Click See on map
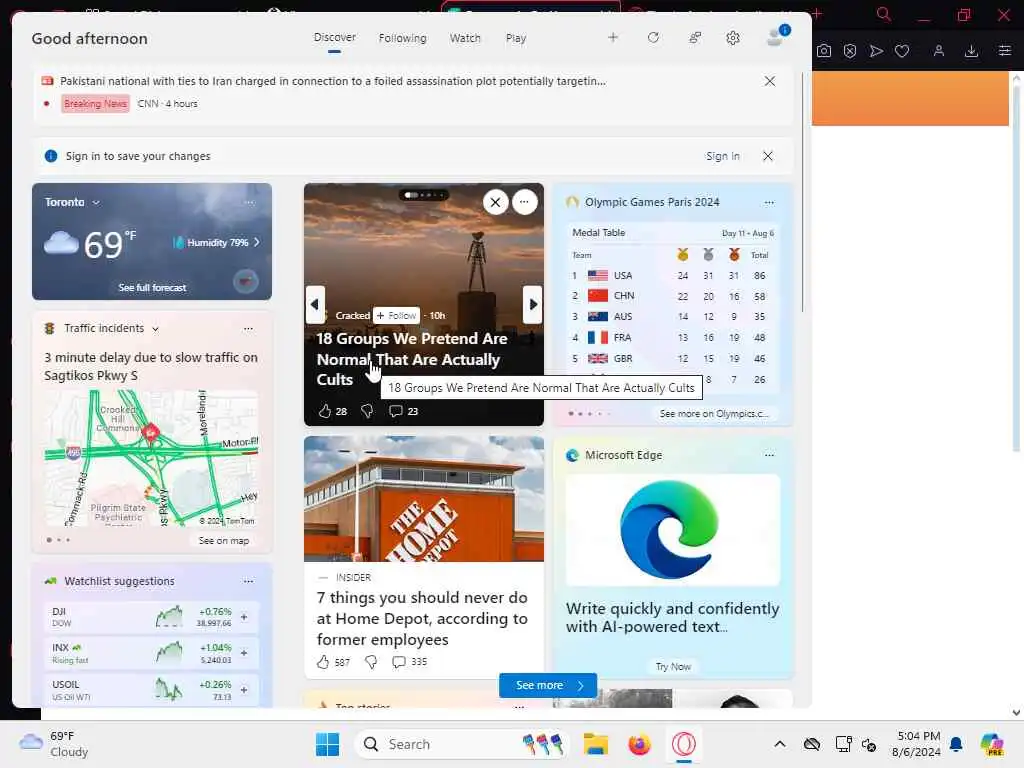Image resolution: width=1024 pixels, height=768 pixels. coord(223,541)
